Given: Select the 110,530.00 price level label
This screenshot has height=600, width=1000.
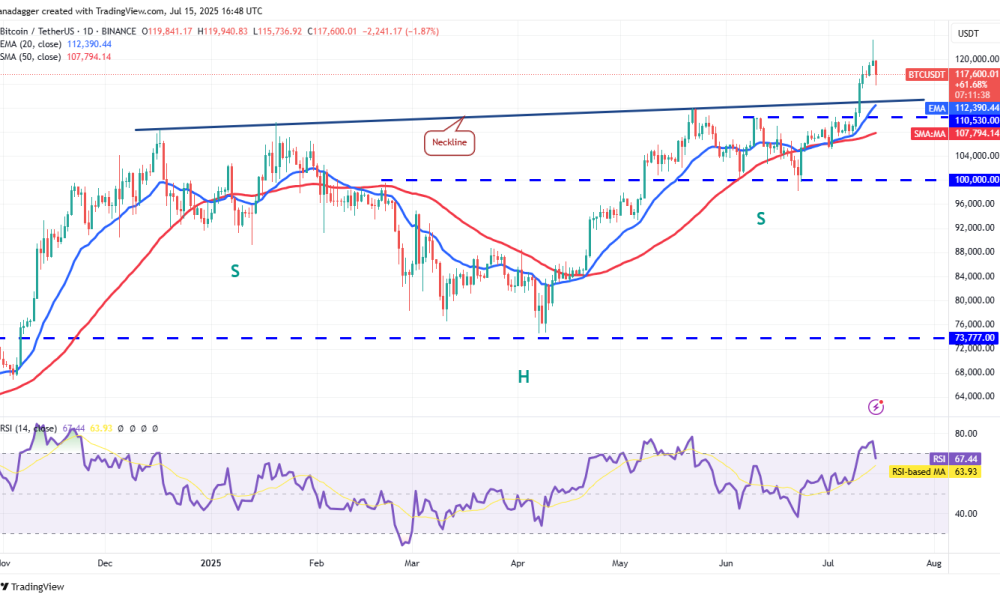Looking at the screenshot, I should 974,119.
